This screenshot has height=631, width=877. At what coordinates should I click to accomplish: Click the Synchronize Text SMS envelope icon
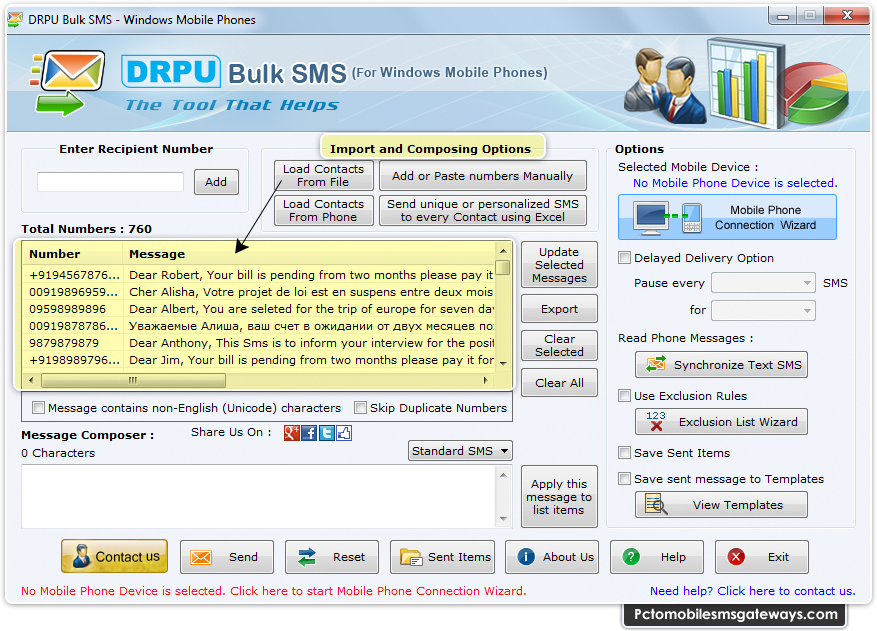(656, 364)
